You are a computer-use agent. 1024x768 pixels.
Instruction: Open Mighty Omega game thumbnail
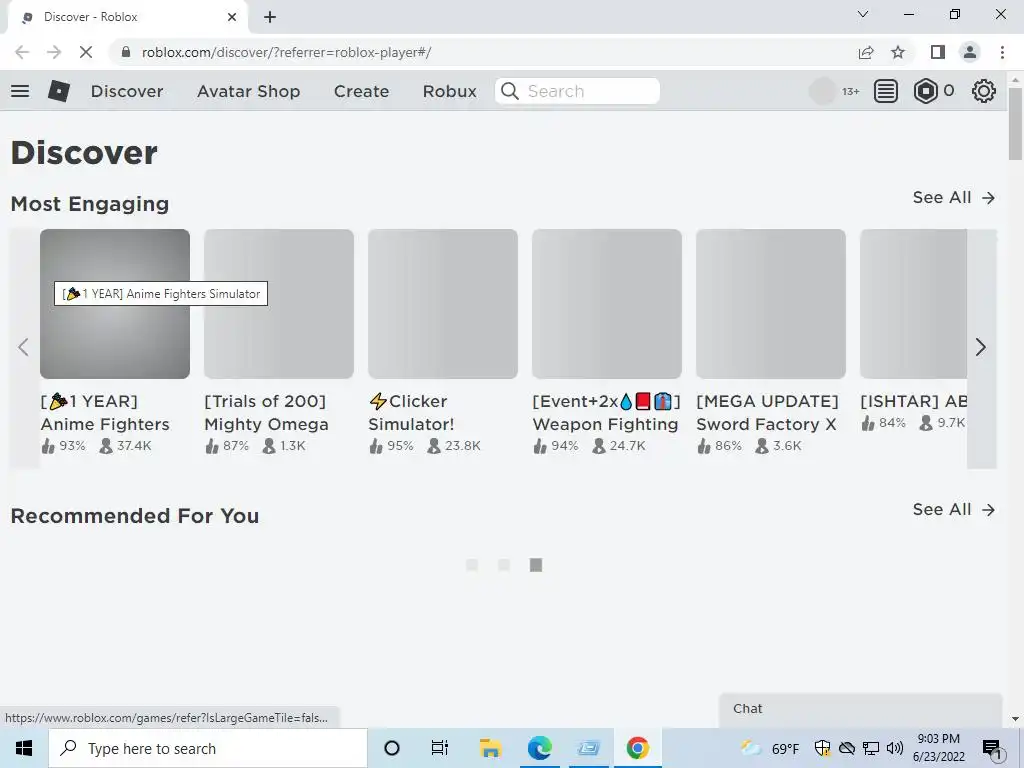point(279,304)
